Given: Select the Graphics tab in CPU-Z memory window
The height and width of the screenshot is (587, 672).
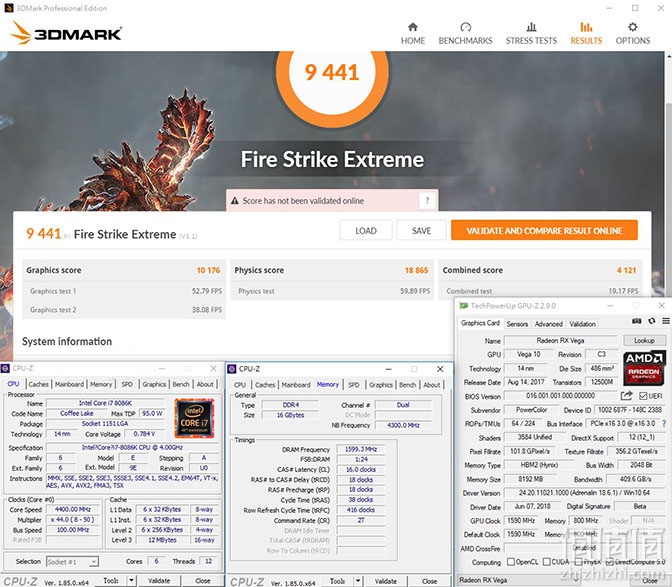Looking at the screenshot, I should pos(381,385).
